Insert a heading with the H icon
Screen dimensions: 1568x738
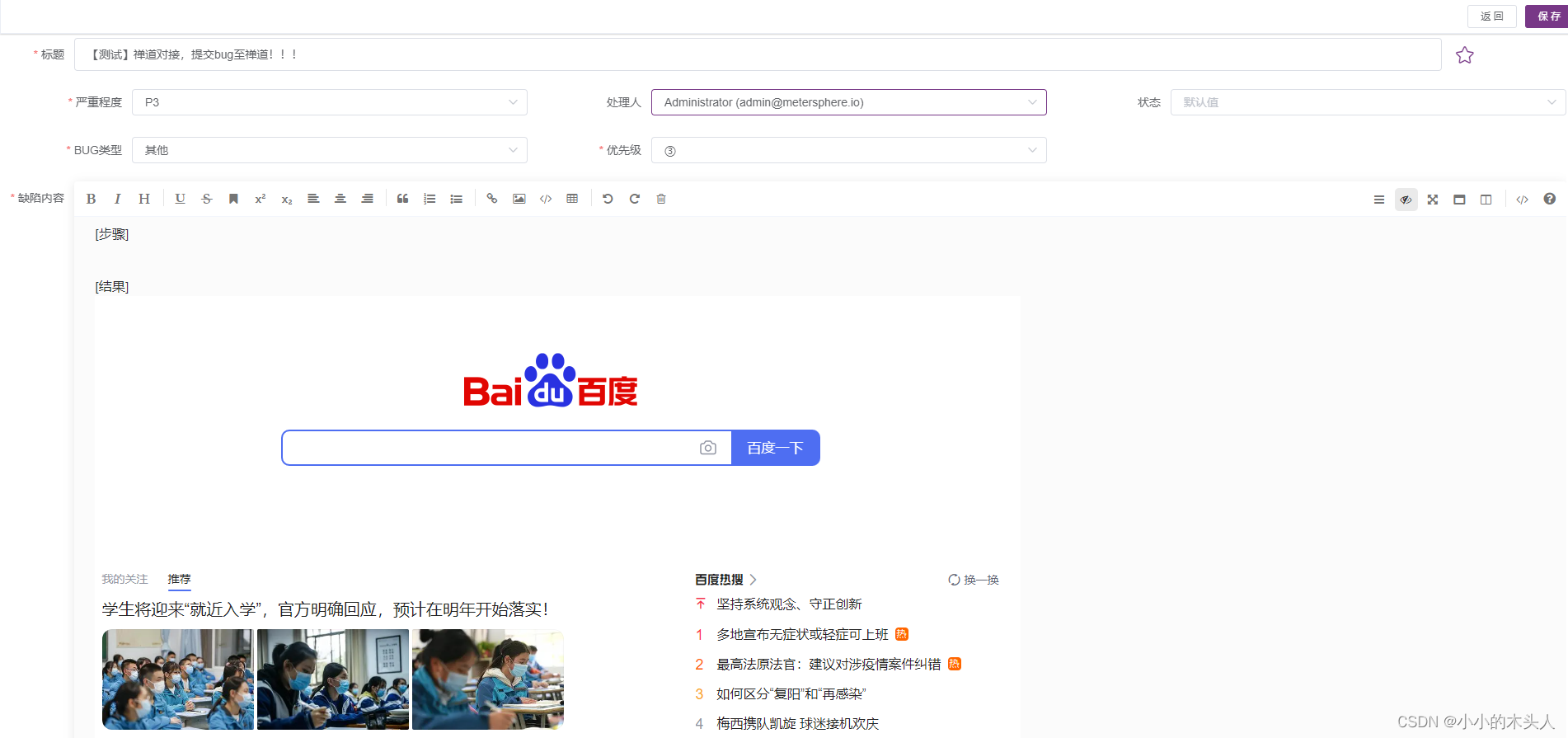click(144, 199)
